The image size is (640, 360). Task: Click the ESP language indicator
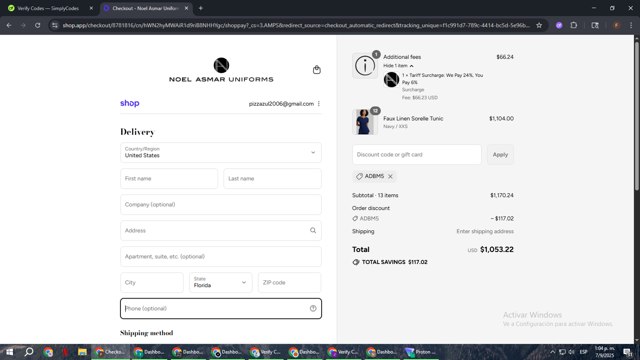click(584, 352)
